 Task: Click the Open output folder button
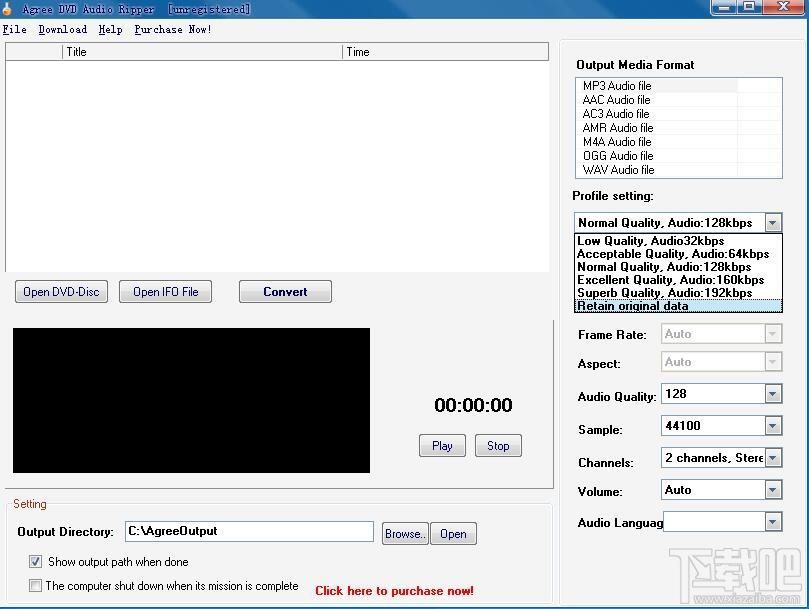[x=454, y=534]
